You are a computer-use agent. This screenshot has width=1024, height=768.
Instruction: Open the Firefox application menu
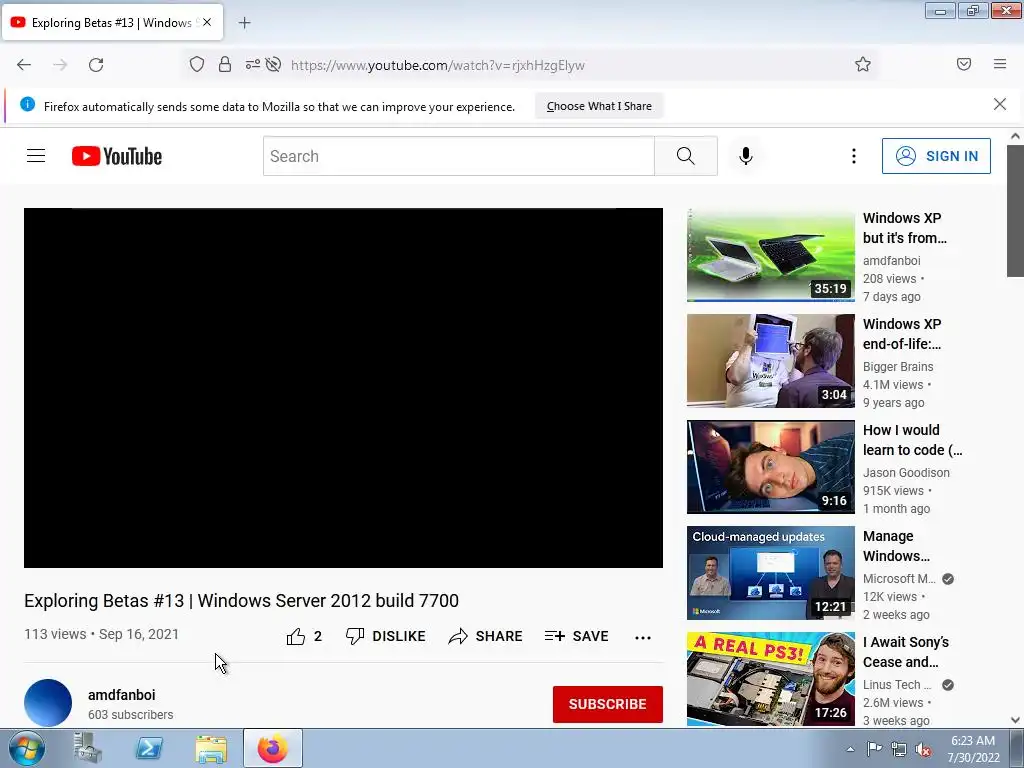click(x=1000, y=64)
